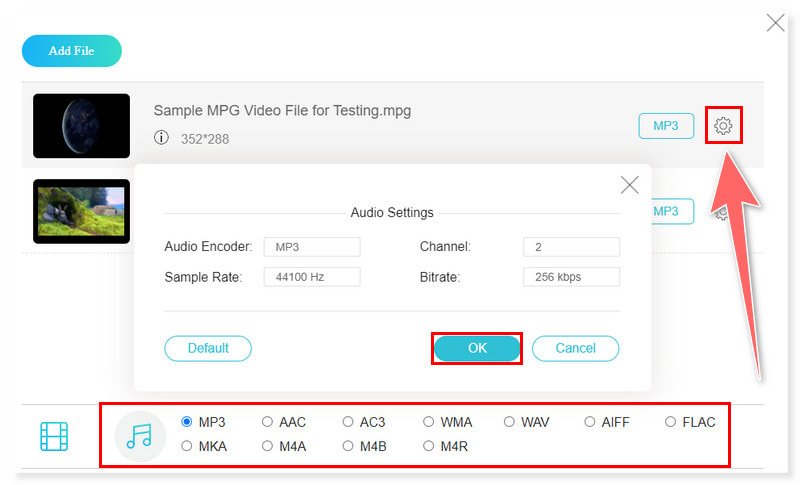Screen dimensions: 800x485
Task: Select the bunny meadow video thumbnail
Action: (82, 211)
